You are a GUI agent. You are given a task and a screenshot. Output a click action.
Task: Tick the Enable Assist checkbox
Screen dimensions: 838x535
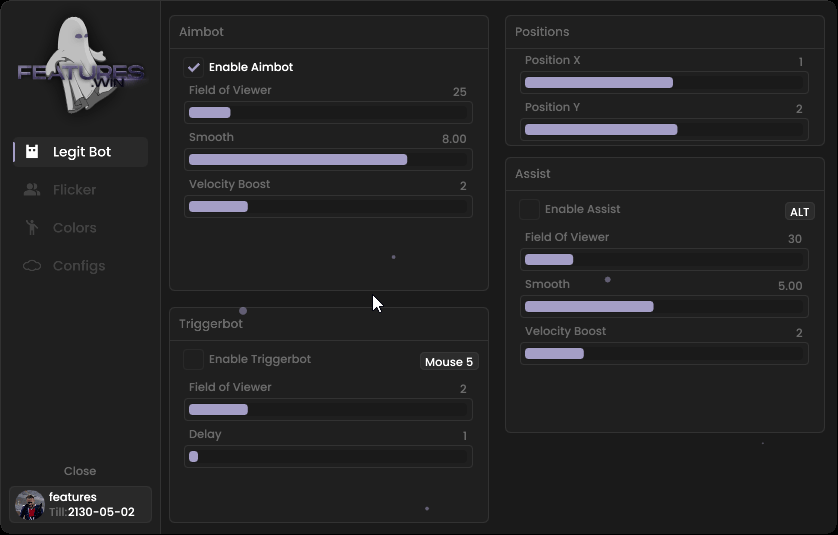coord(529,210)
